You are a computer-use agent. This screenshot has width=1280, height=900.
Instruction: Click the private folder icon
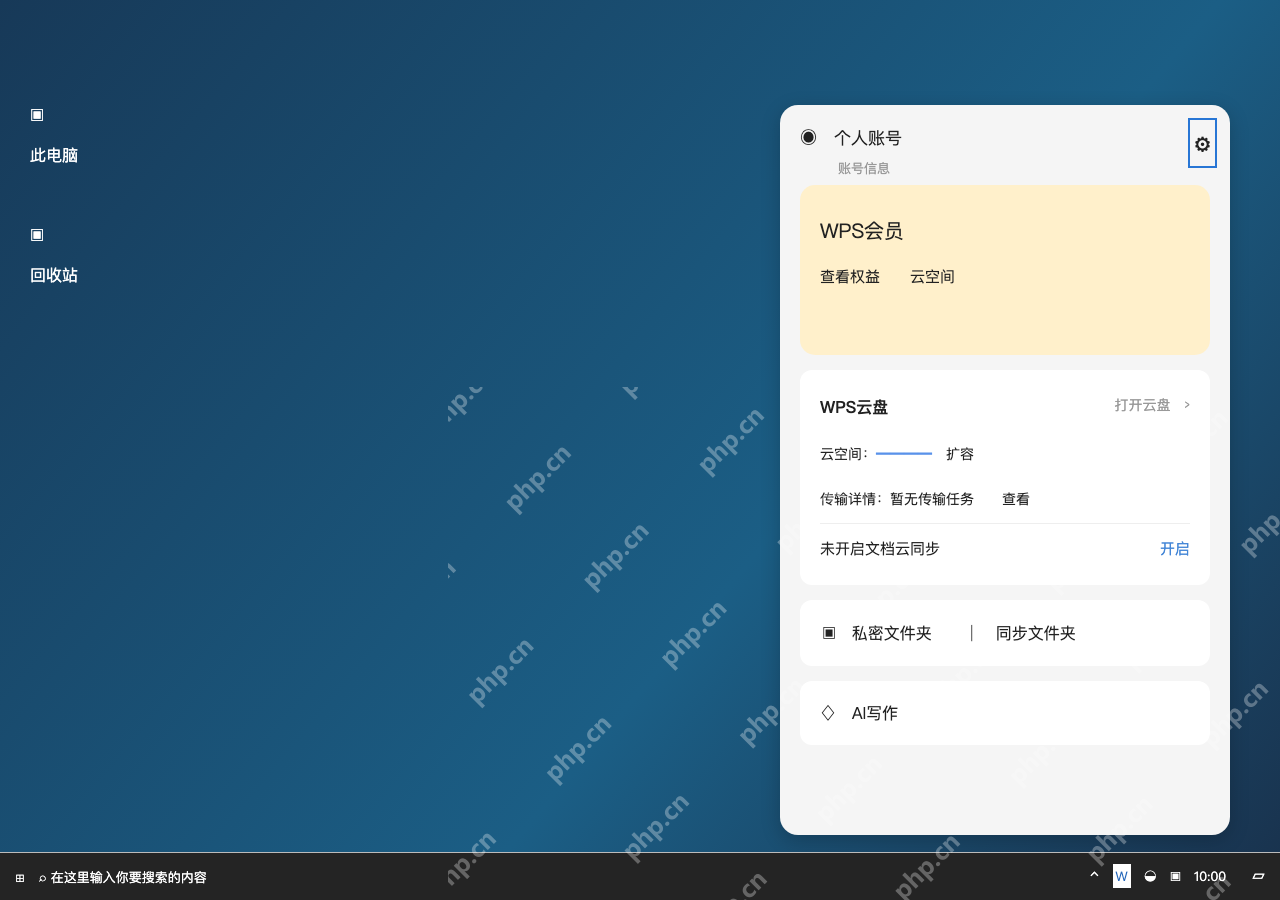coord(829,633)
